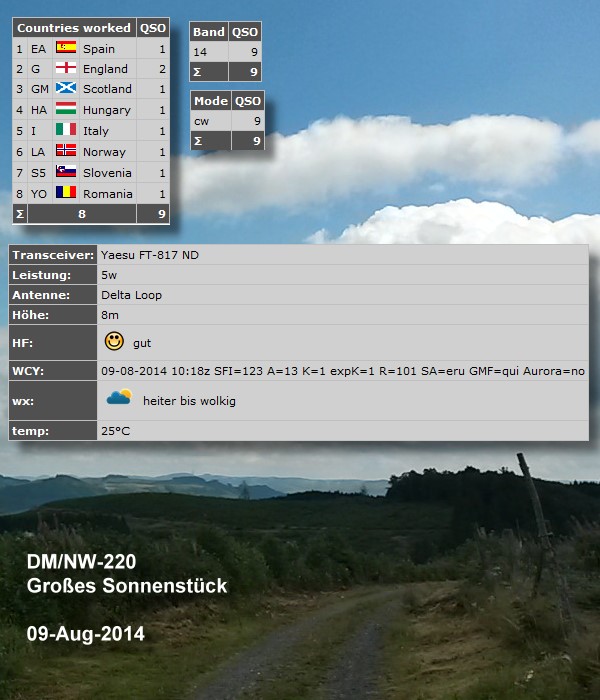Click the Countries worked table header

coord(73,28)
